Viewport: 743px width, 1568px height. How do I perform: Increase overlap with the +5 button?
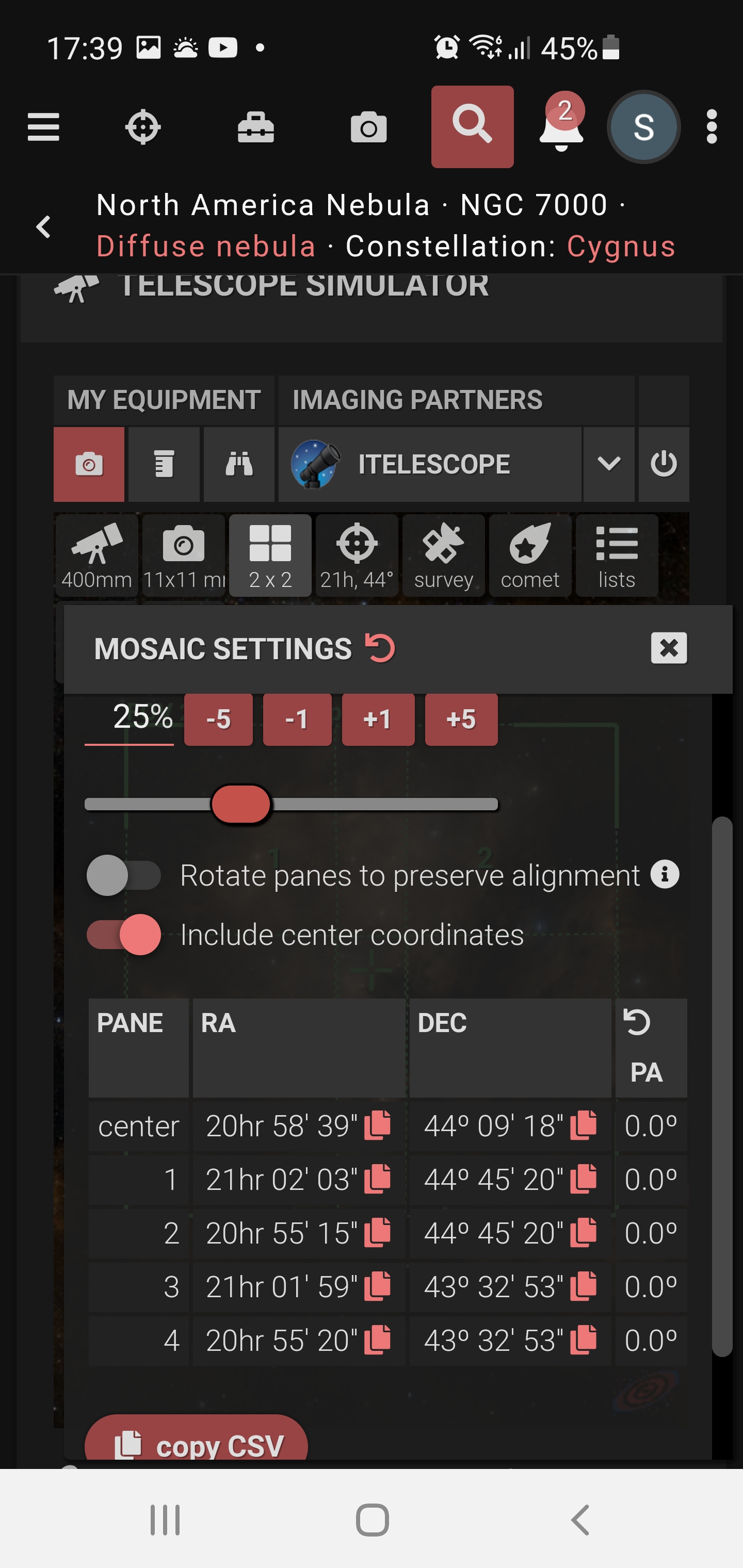point(460,719)
